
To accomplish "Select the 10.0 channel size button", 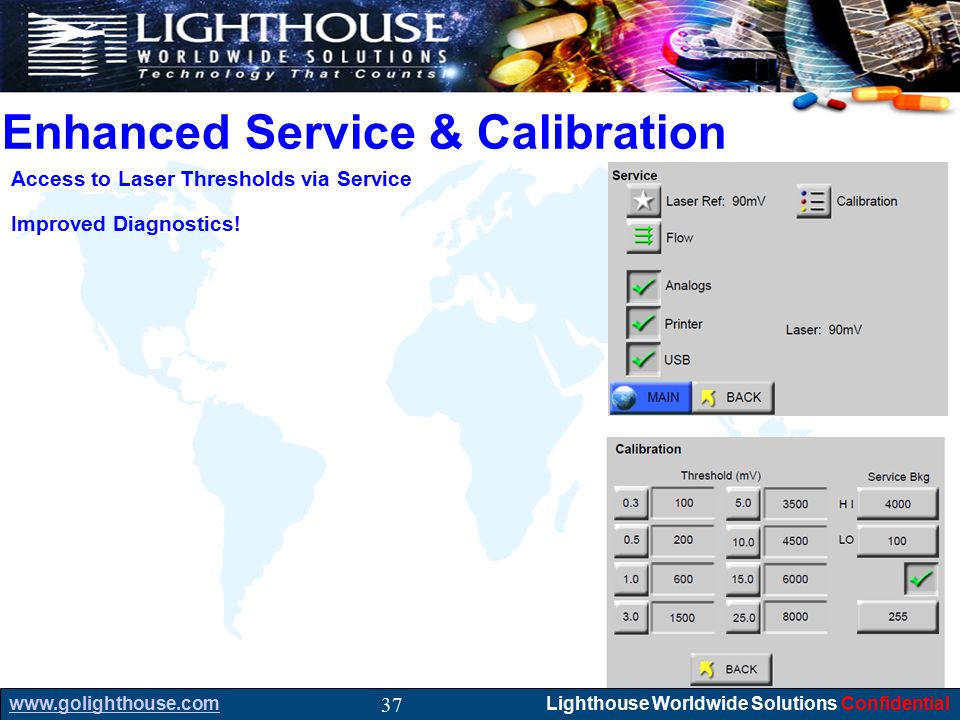I will click(743, 542).
